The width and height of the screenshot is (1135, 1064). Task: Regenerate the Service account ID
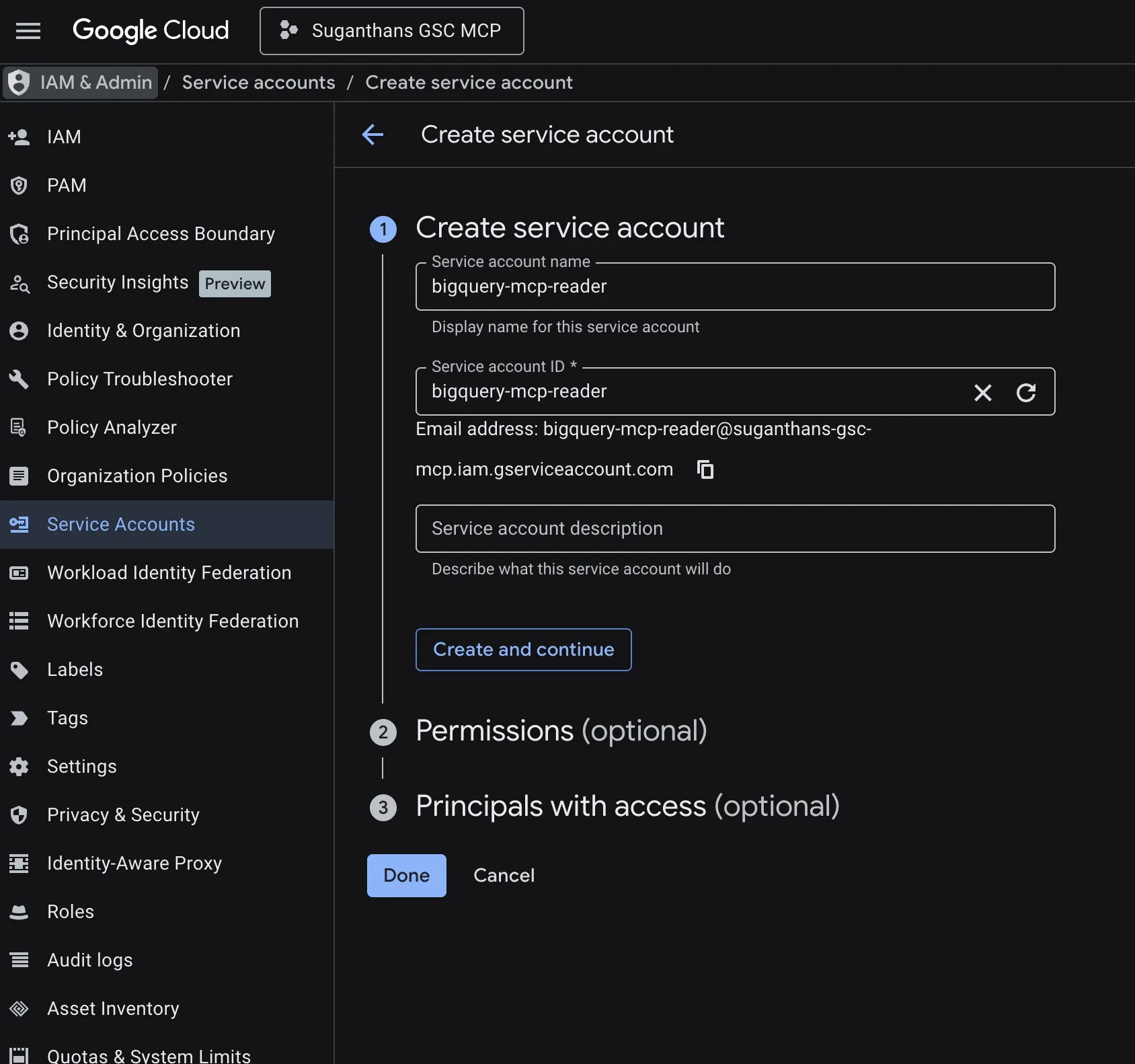[1025, 392]
